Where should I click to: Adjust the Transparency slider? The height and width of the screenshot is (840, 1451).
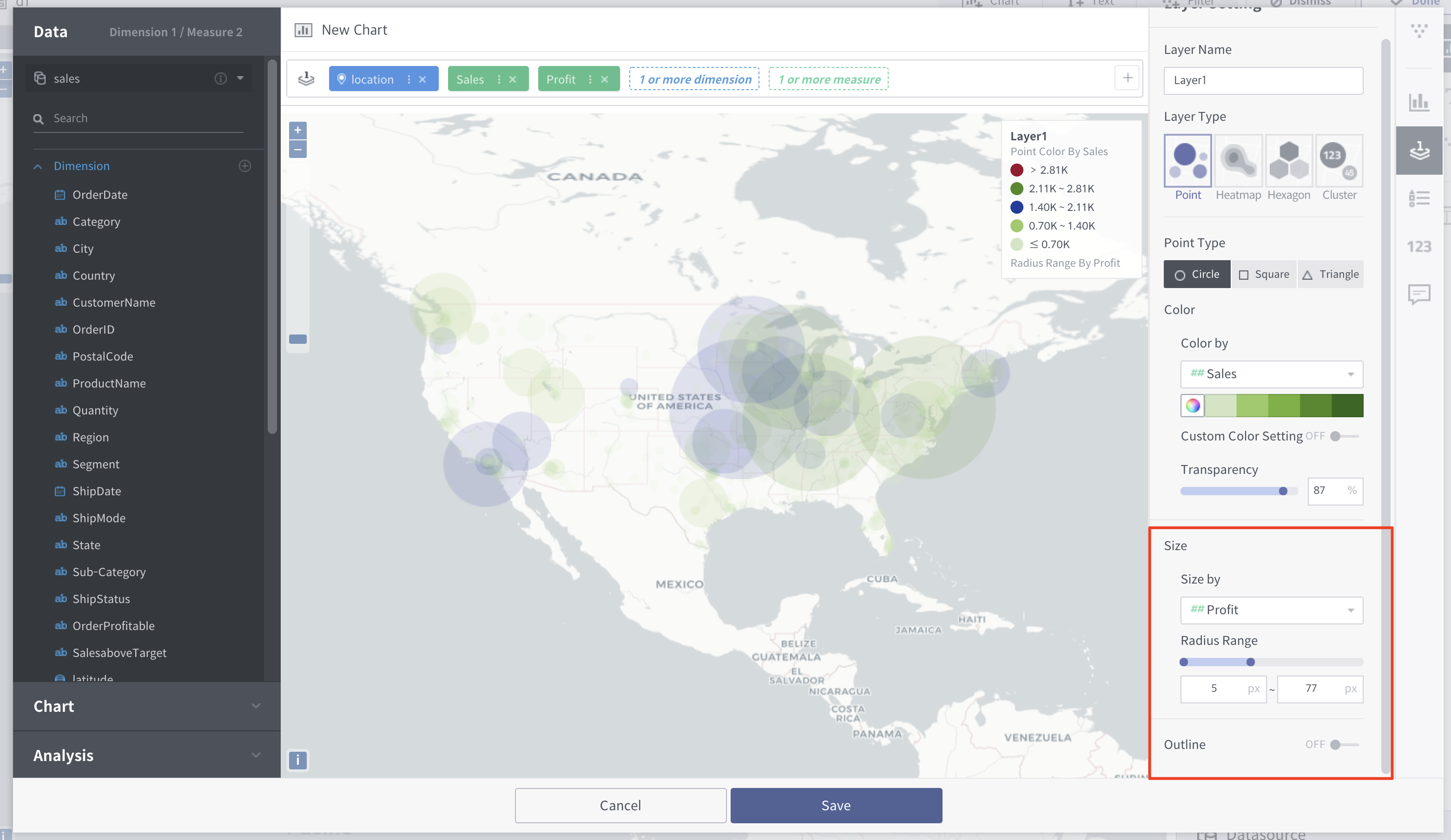click(x=1283, y=491)
